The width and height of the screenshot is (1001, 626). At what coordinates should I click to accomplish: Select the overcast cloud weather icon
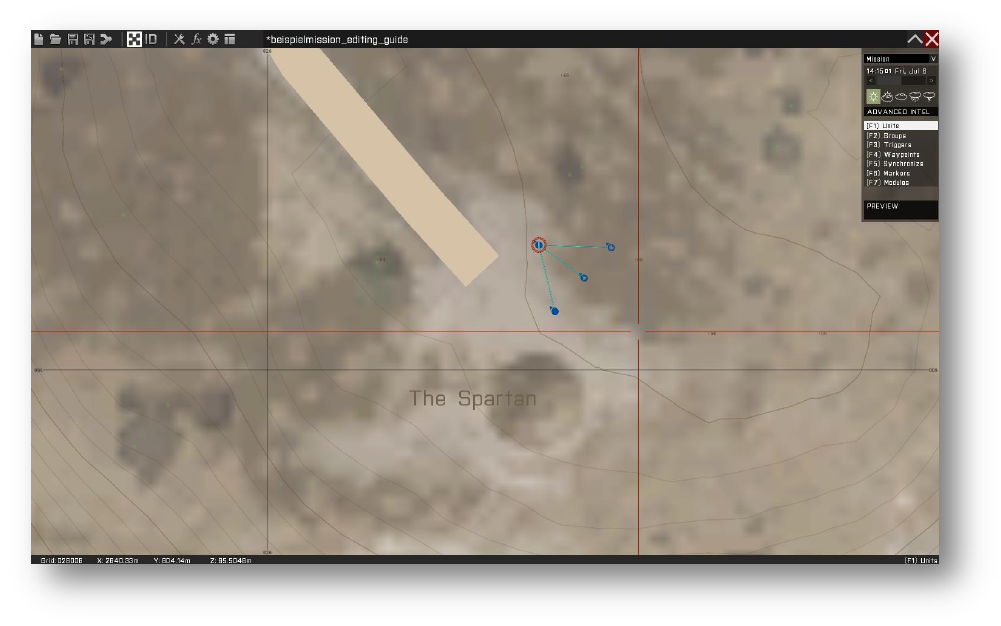point(901,96)
